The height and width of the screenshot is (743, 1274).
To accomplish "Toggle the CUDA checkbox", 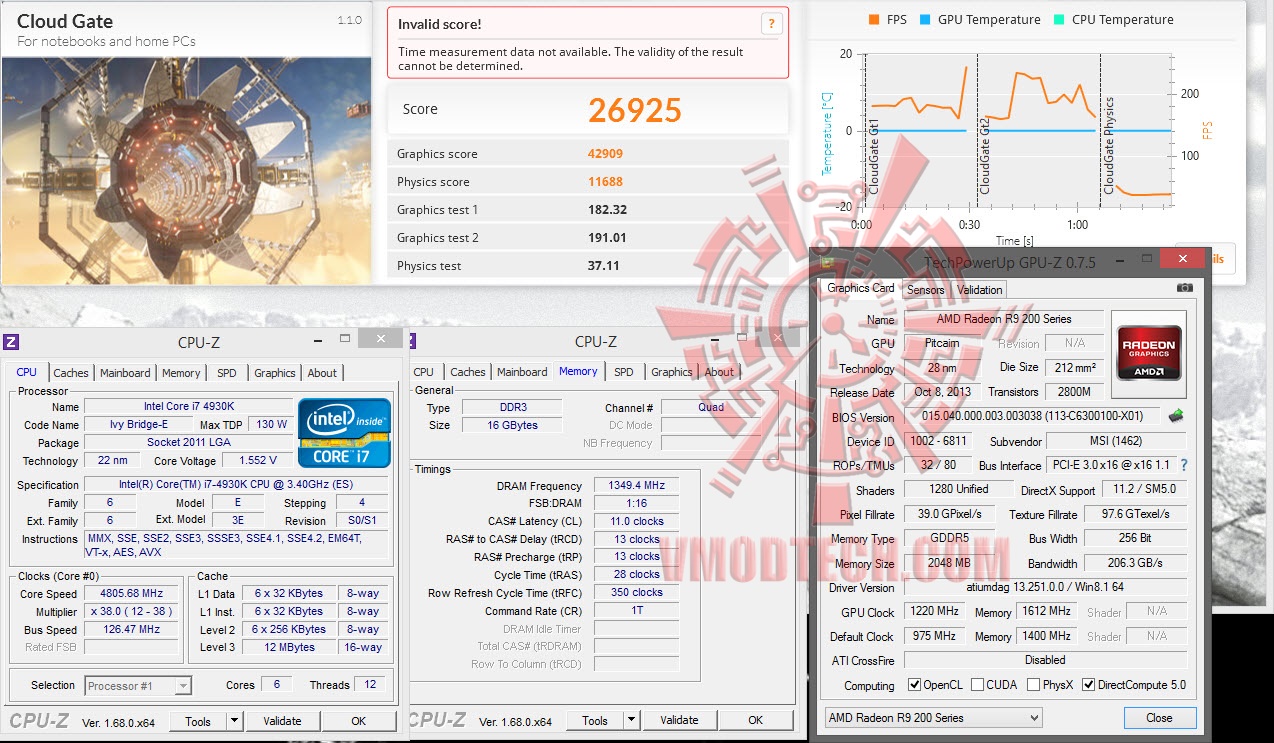I will (978, 685).
